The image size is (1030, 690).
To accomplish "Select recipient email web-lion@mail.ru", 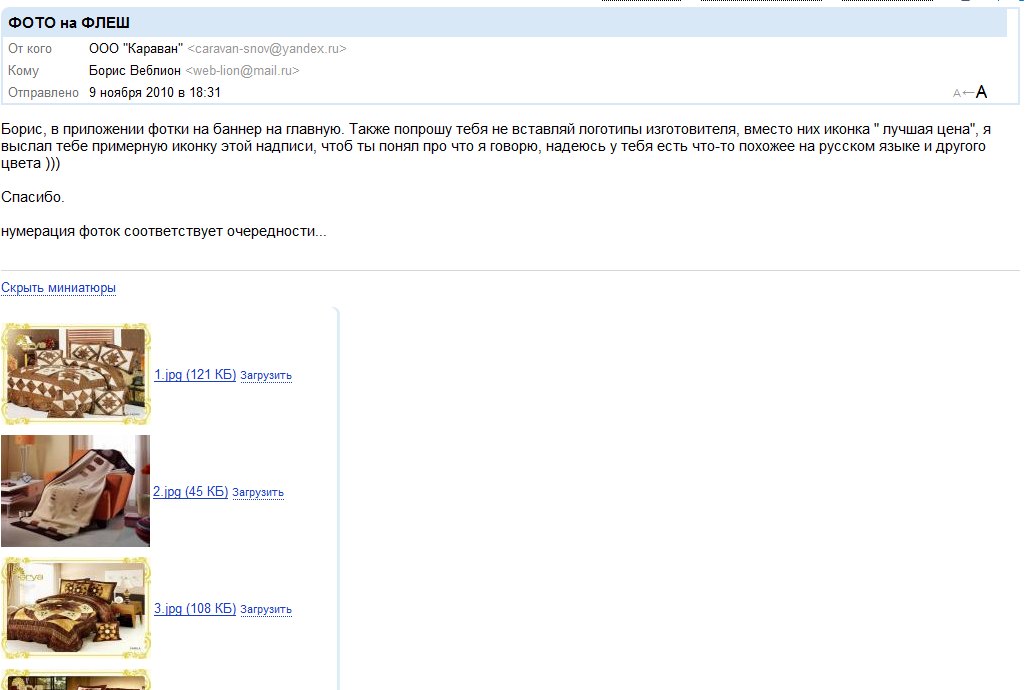I will (242, 70).
